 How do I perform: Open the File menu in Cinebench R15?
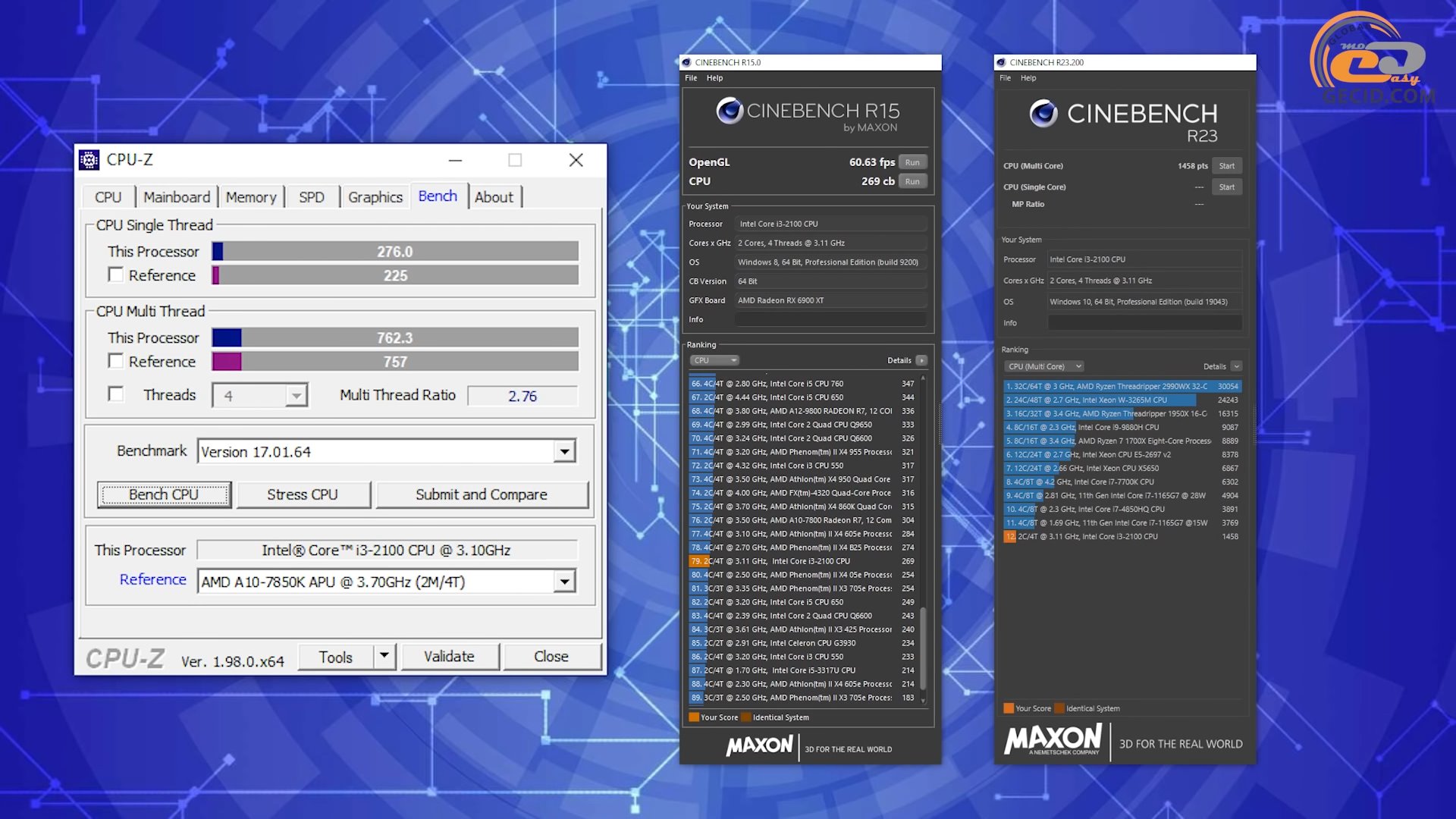pos(691,78)
